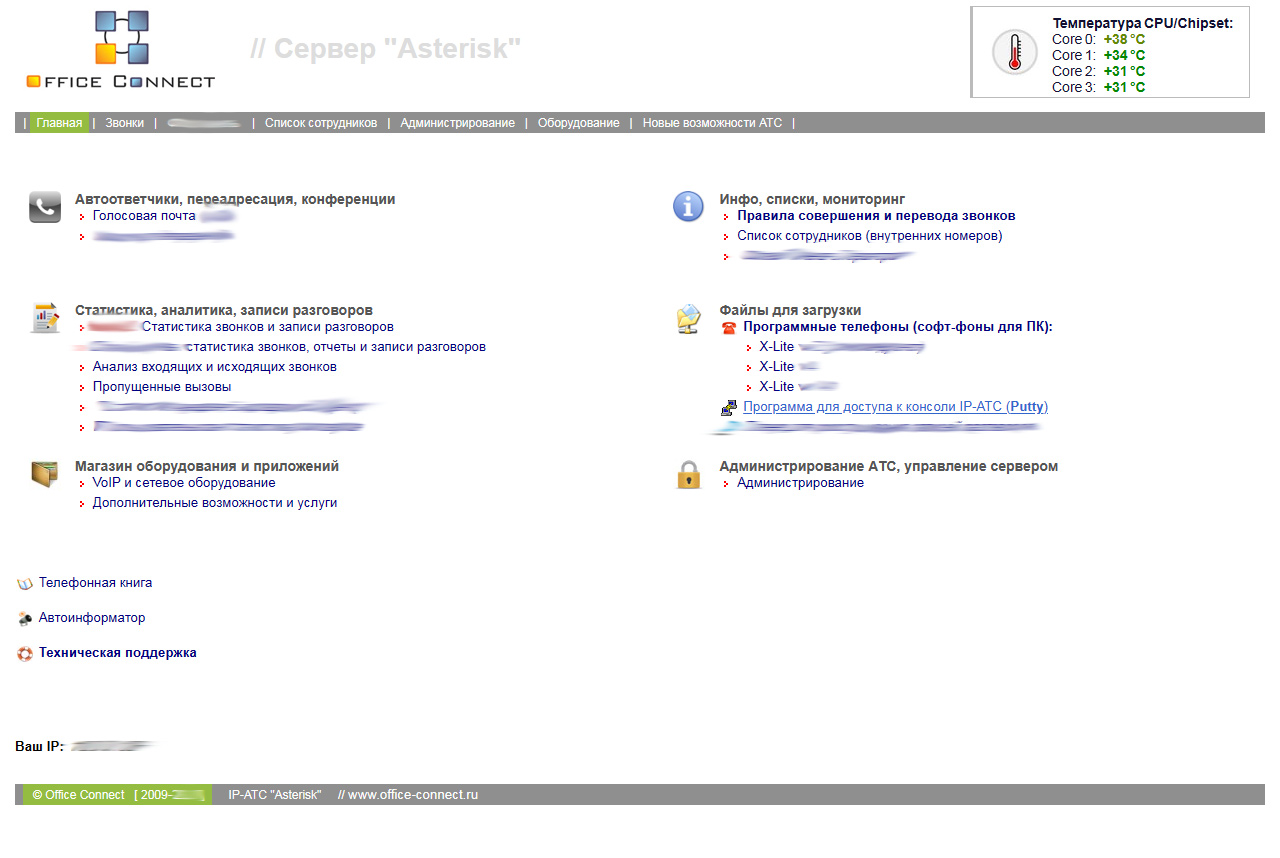Download the second X-Lite softphone

[x=776, y=367]
